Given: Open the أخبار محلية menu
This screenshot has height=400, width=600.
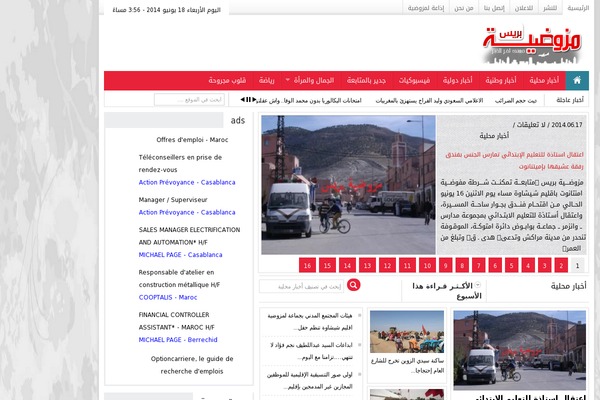Looking at the screenshot, I should 544,80.
